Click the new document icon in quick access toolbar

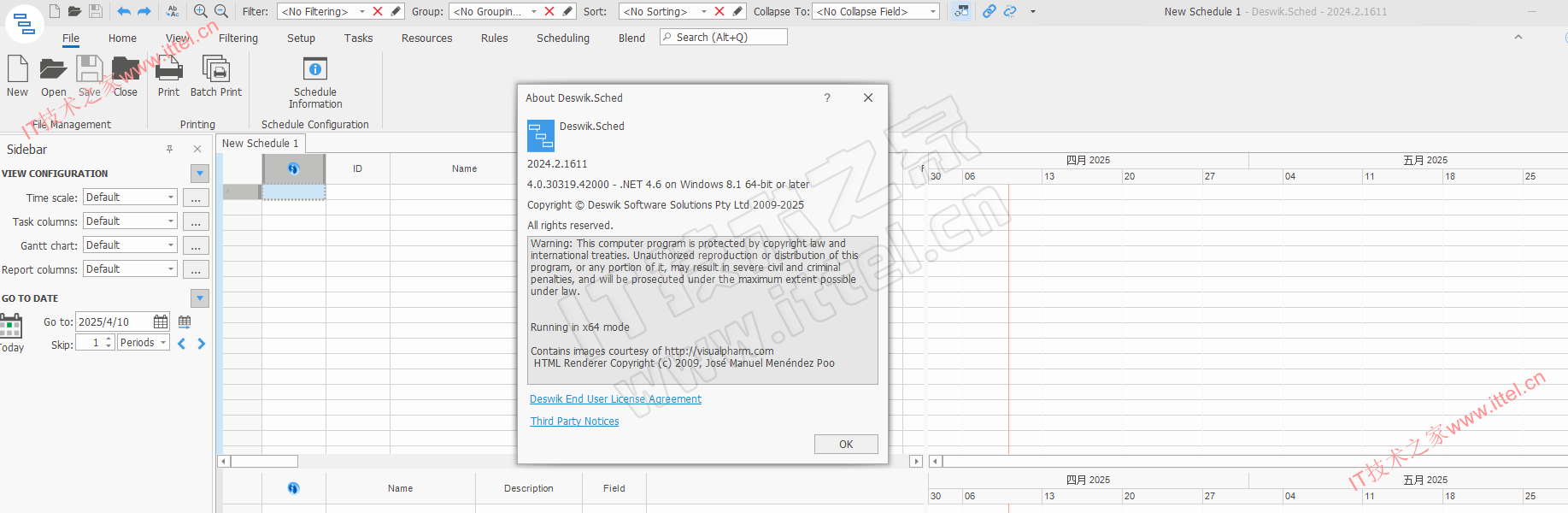pos(54,11)
